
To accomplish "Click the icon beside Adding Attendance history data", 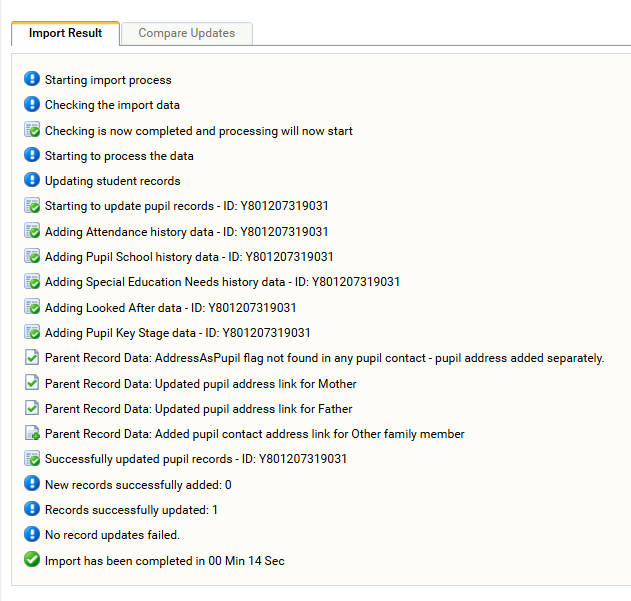I will [32, 231].
